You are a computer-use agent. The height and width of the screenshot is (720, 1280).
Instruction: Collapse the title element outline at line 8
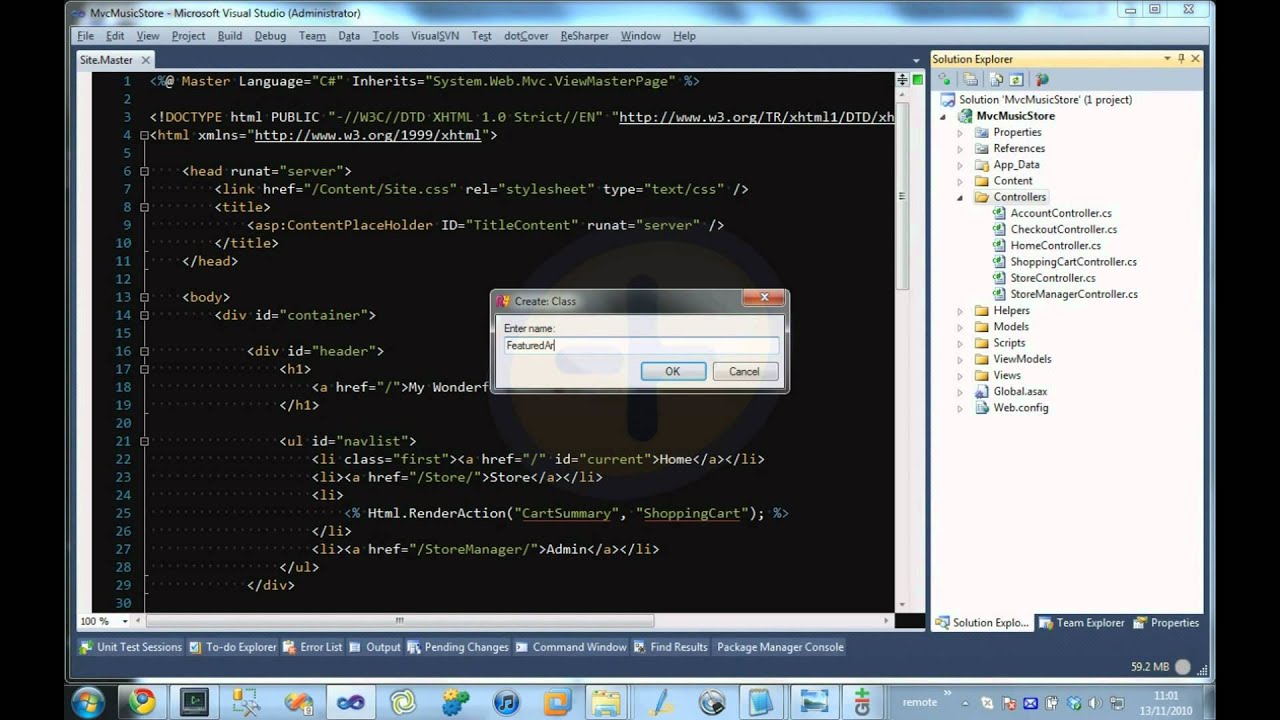click(144, 207)
